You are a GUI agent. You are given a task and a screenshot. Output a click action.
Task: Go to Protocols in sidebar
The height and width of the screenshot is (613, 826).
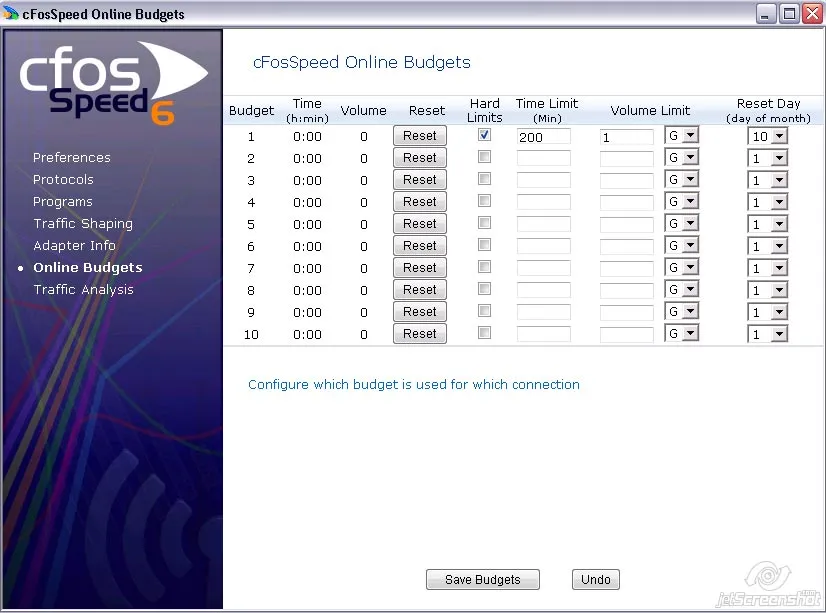point(63,180)
